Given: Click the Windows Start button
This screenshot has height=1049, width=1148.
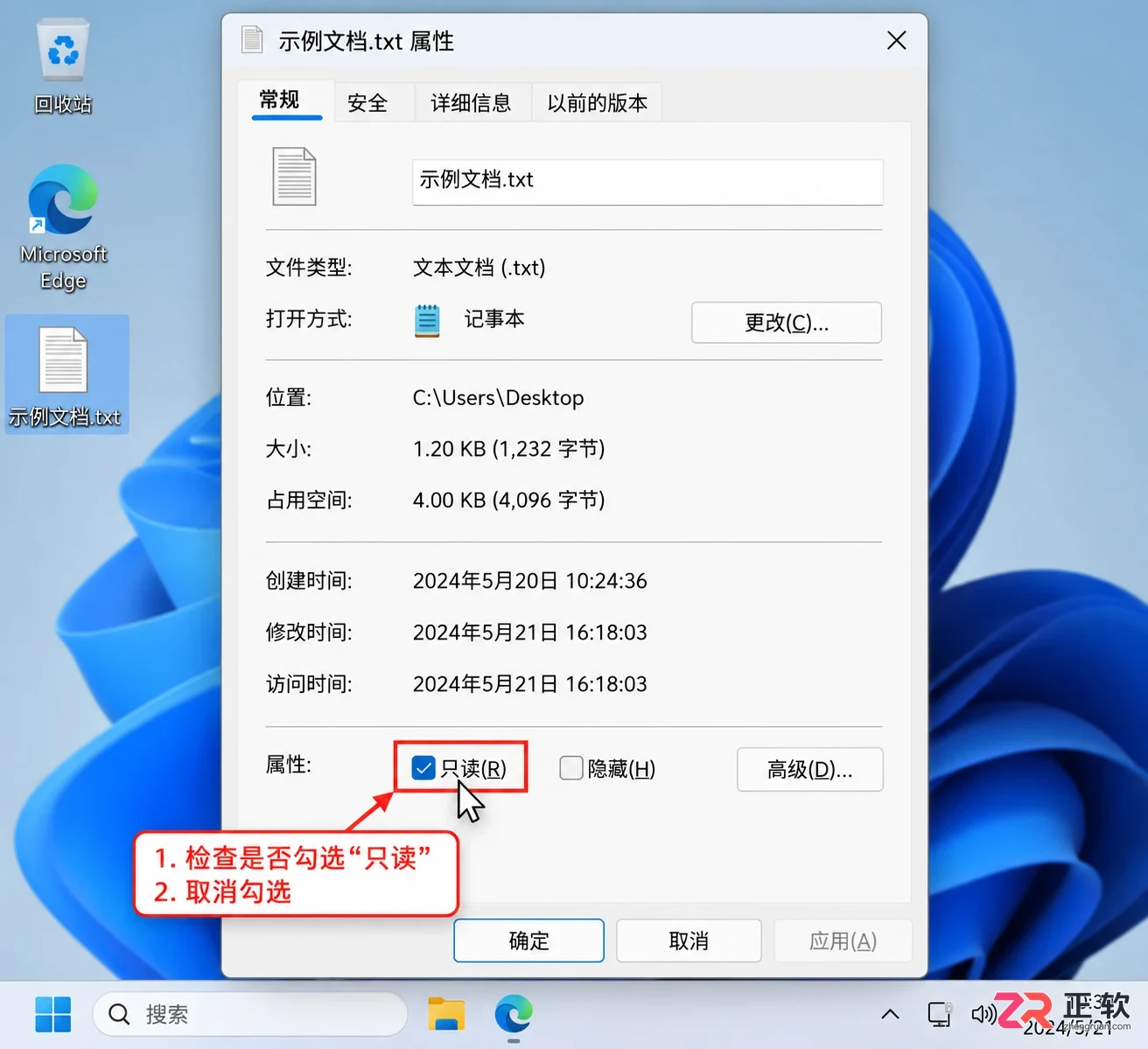Looking at the screenshot, I should 53,1014.
